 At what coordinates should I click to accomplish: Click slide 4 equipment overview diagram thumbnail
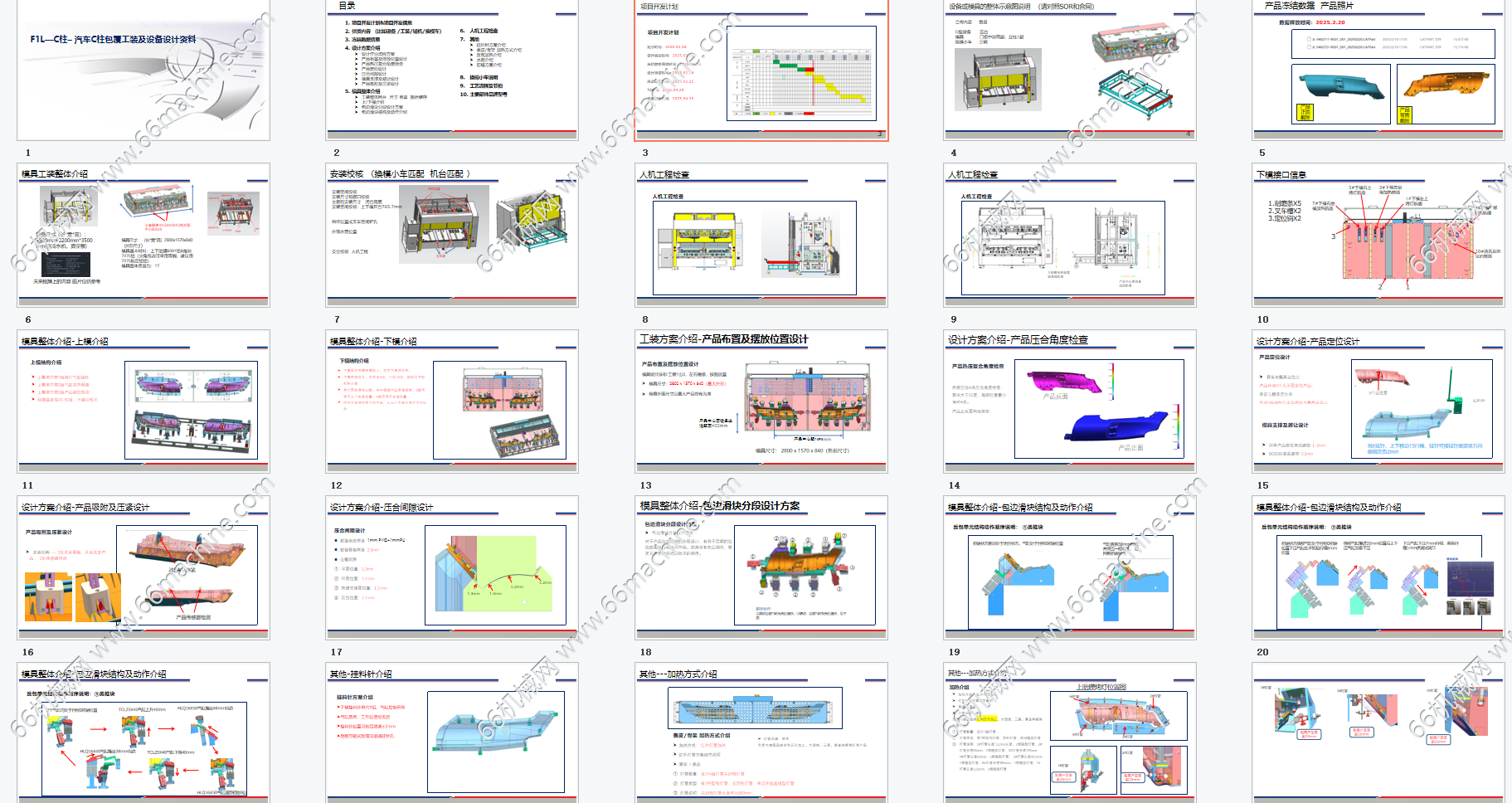click(x=1070, y=70)
